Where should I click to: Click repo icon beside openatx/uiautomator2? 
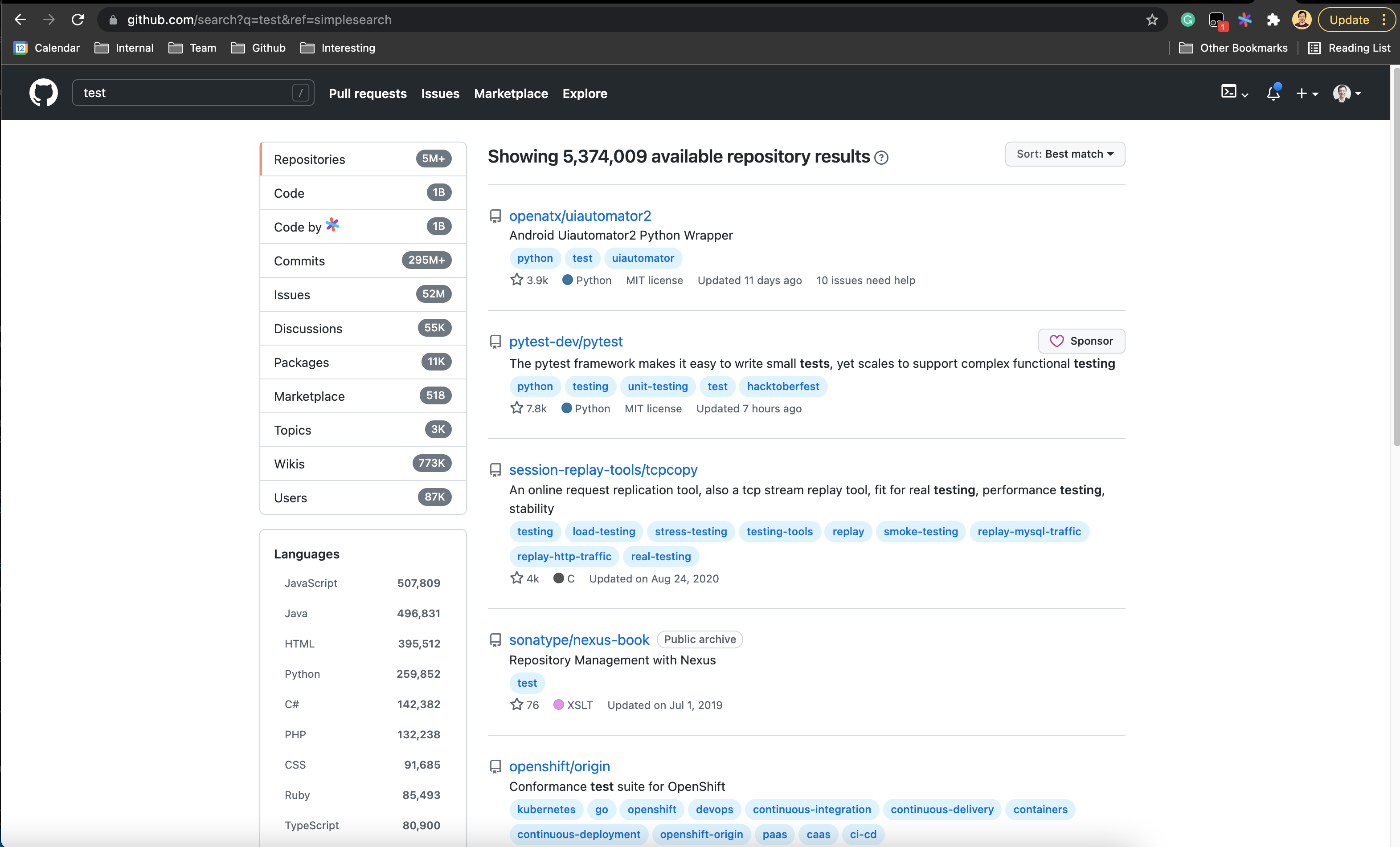(495, 216)
